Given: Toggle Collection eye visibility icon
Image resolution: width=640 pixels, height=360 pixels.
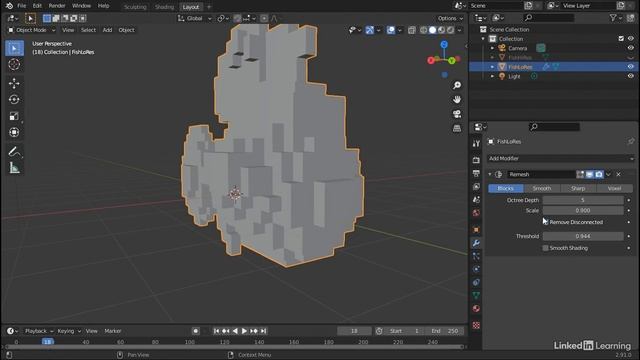Looking at the screenshot, I should tap(630, 39).
